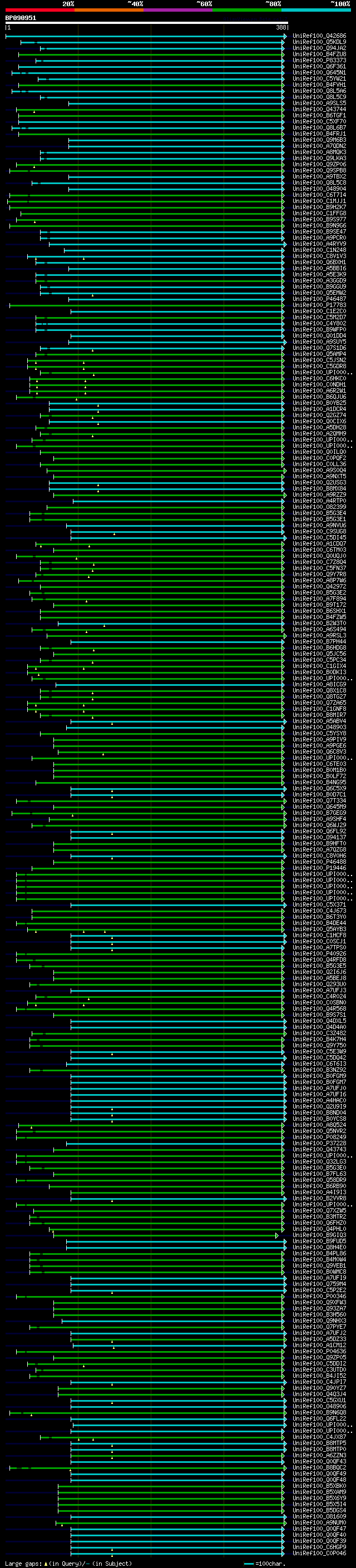Click the UniRef100_O48904 label

[x=319, y=189]
